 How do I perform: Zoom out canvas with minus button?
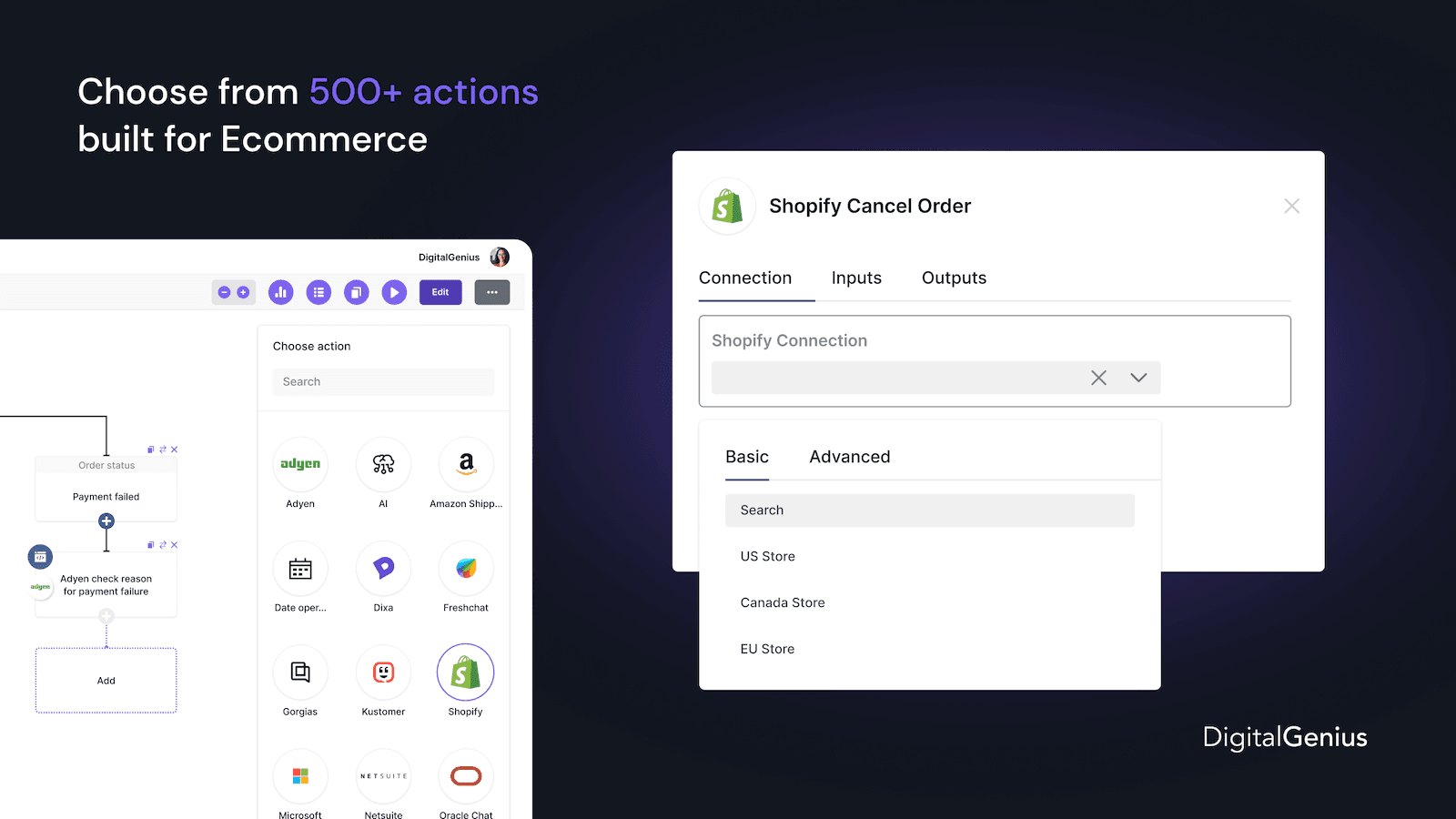coord(224,292)
